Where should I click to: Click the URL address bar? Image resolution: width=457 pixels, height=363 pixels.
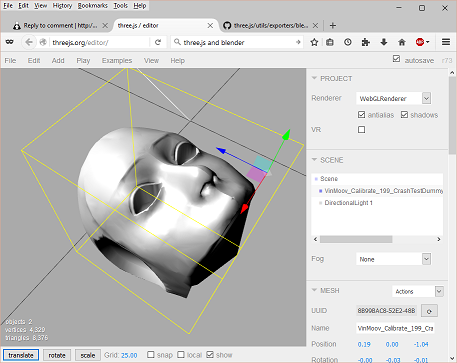pyautogui.click(x=100, y=42)
